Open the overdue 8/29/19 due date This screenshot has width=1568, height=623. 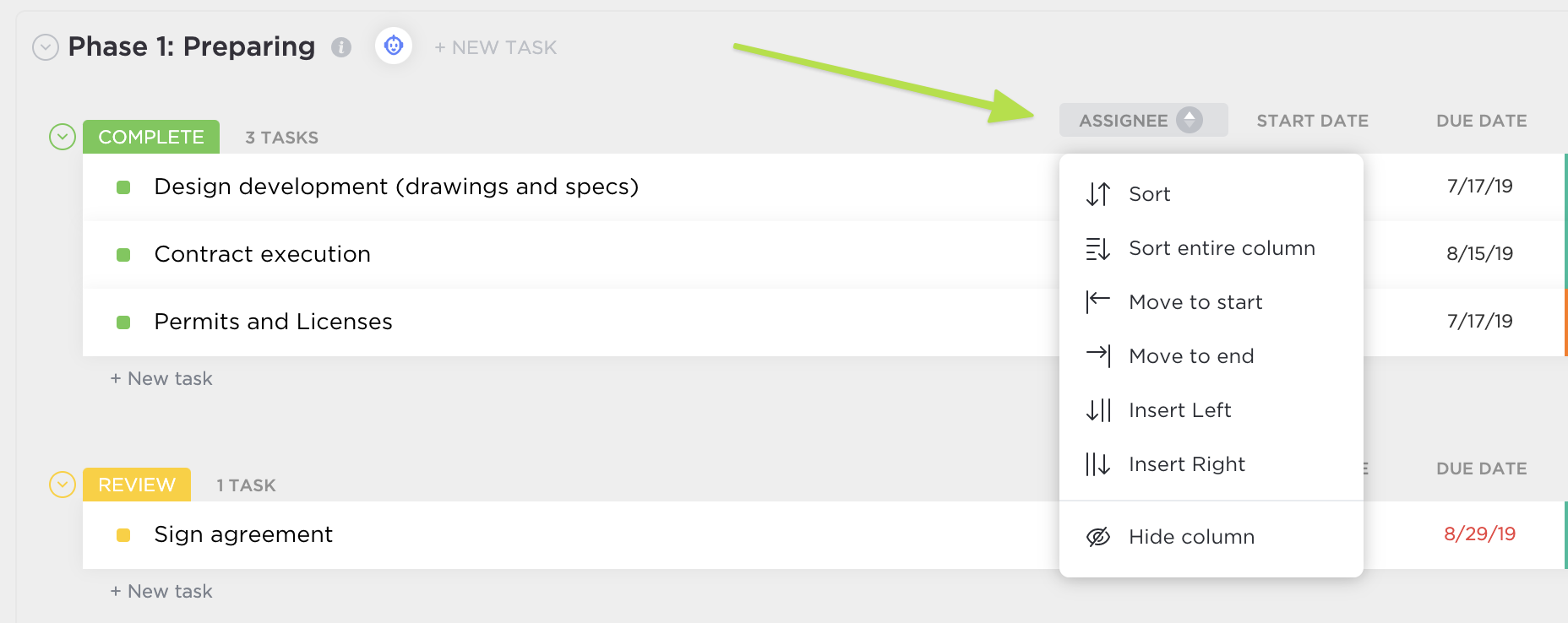point(1481,534)
